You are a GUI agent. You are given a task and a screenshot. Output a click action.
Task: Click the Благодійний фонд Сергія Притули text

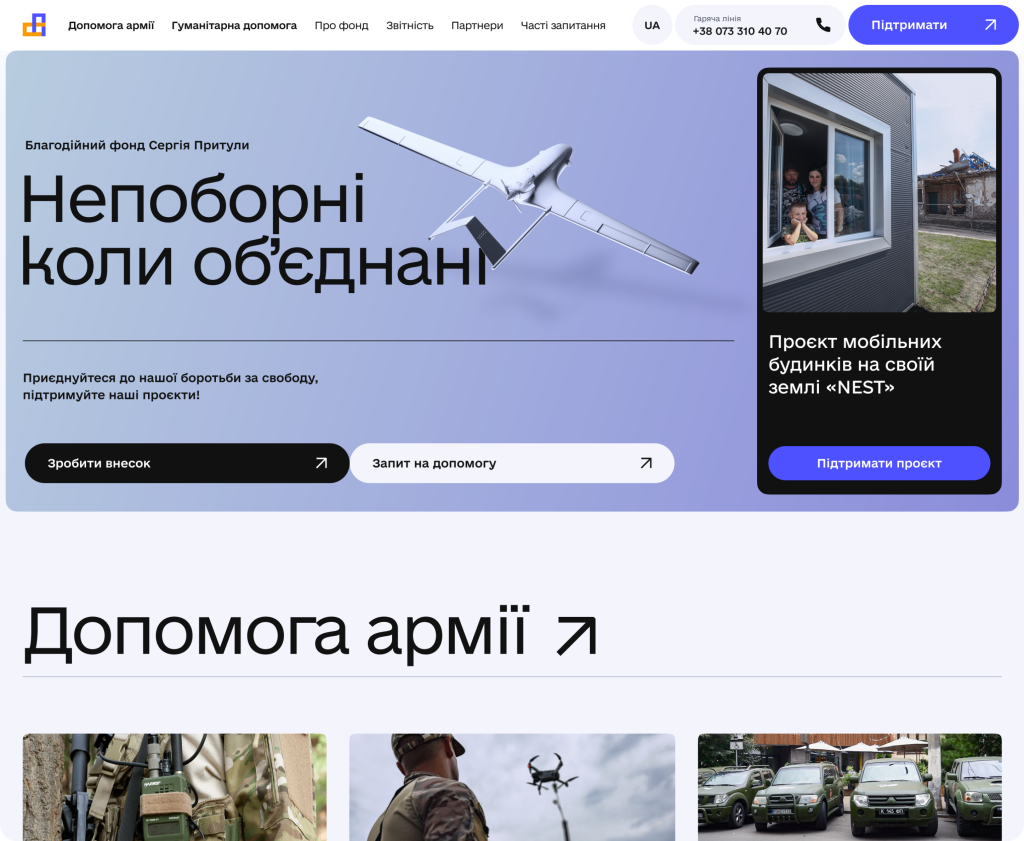(x=137, y=145)
